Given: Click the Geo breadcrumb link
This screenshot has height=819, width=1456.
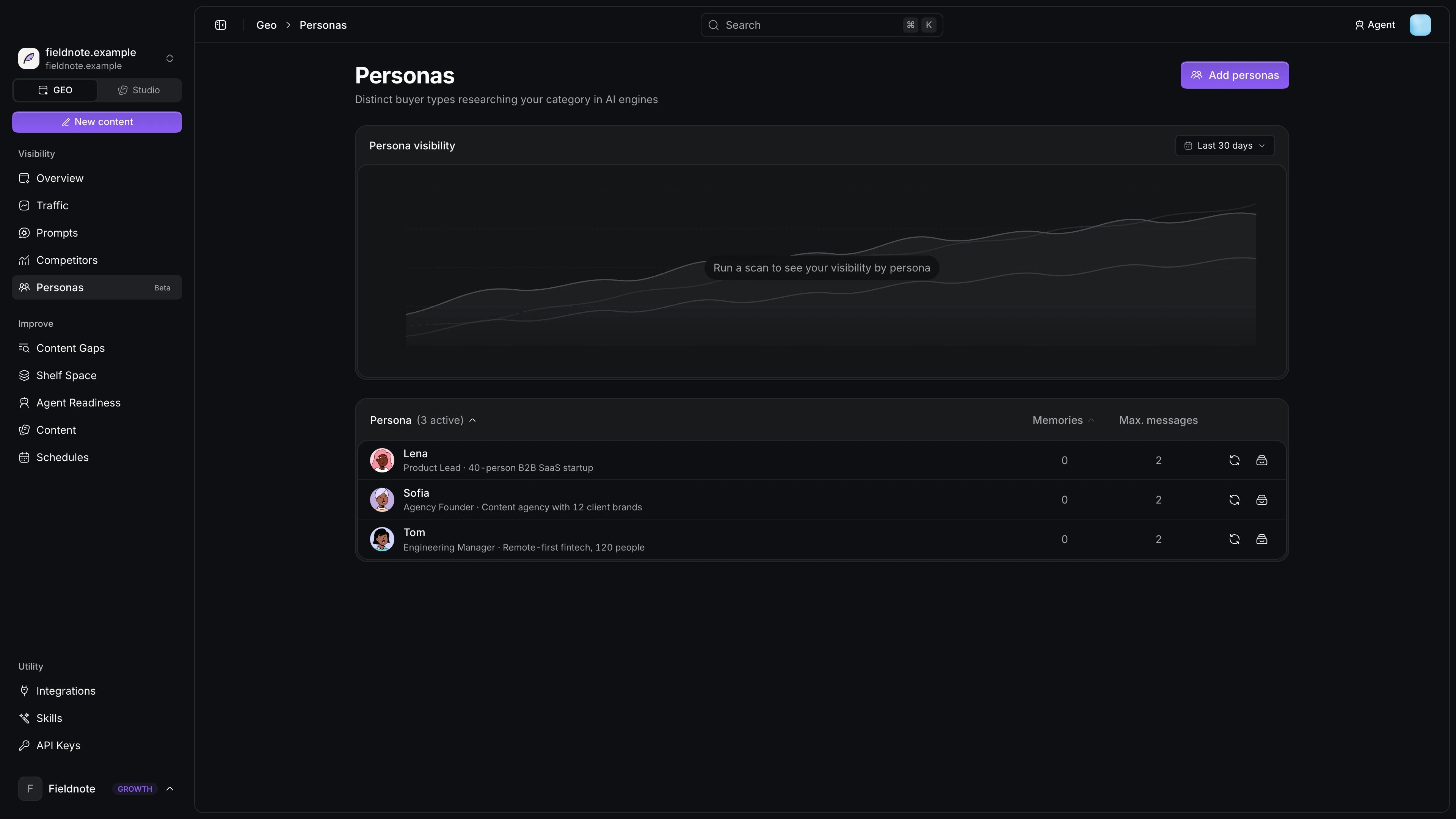Looking at the screenshot, I should [266, 25].
